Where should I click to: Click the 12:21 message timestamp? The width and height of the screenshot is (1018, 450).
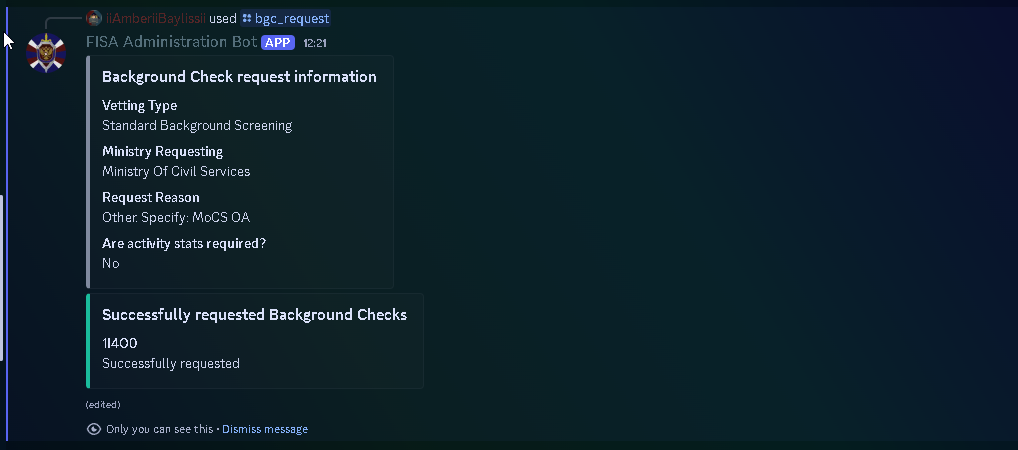coord(315,44)
